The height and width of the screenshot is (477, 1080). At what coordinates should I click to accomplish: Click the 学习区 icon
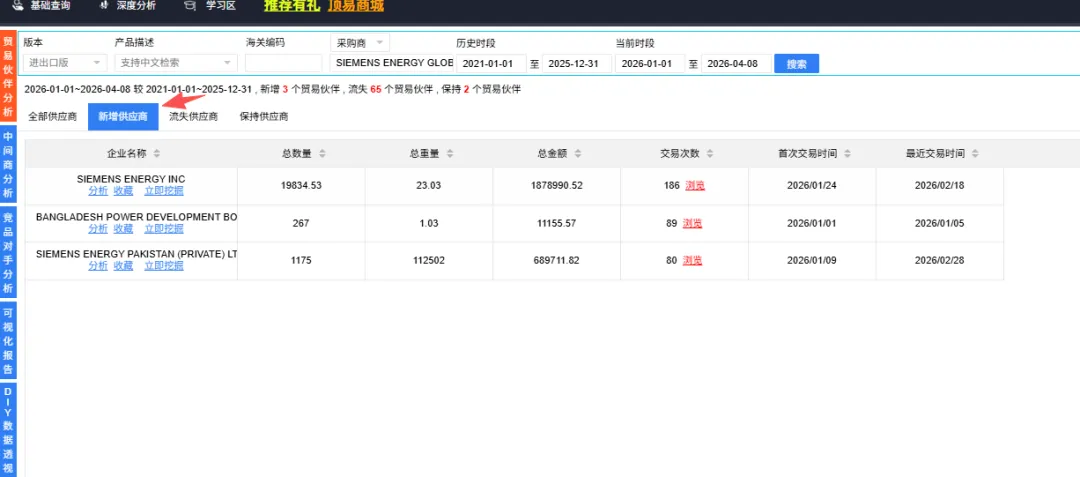coord(189,6)
